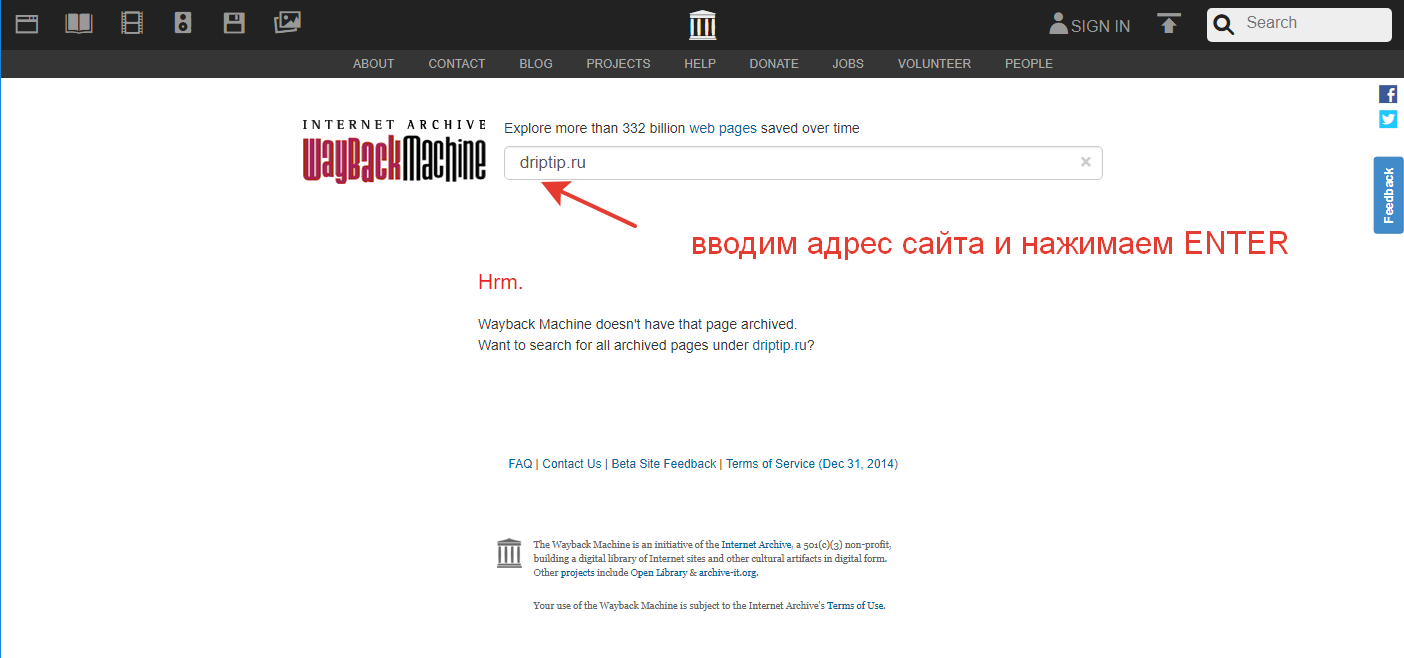Screen dimensions: 1404x658
Task: Share page via Facebook icon
Action: click(x=1388, y=94)
